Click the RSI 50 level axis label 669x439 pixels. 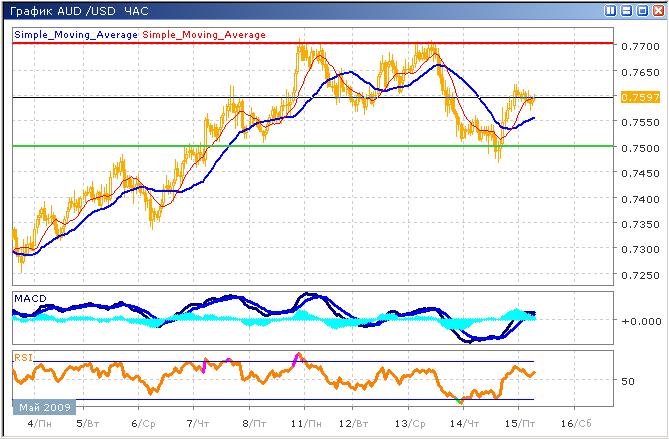point(628,382)
